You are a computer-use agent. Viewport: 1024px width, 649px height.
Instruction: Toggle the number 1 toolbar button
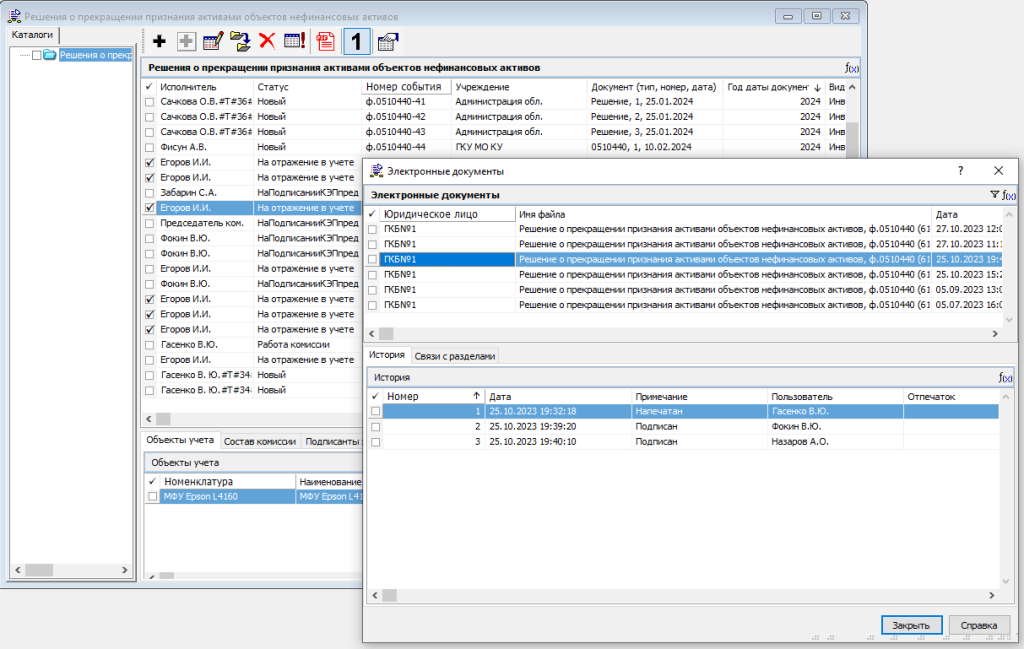pyautogui.click(x=356, y=42)
